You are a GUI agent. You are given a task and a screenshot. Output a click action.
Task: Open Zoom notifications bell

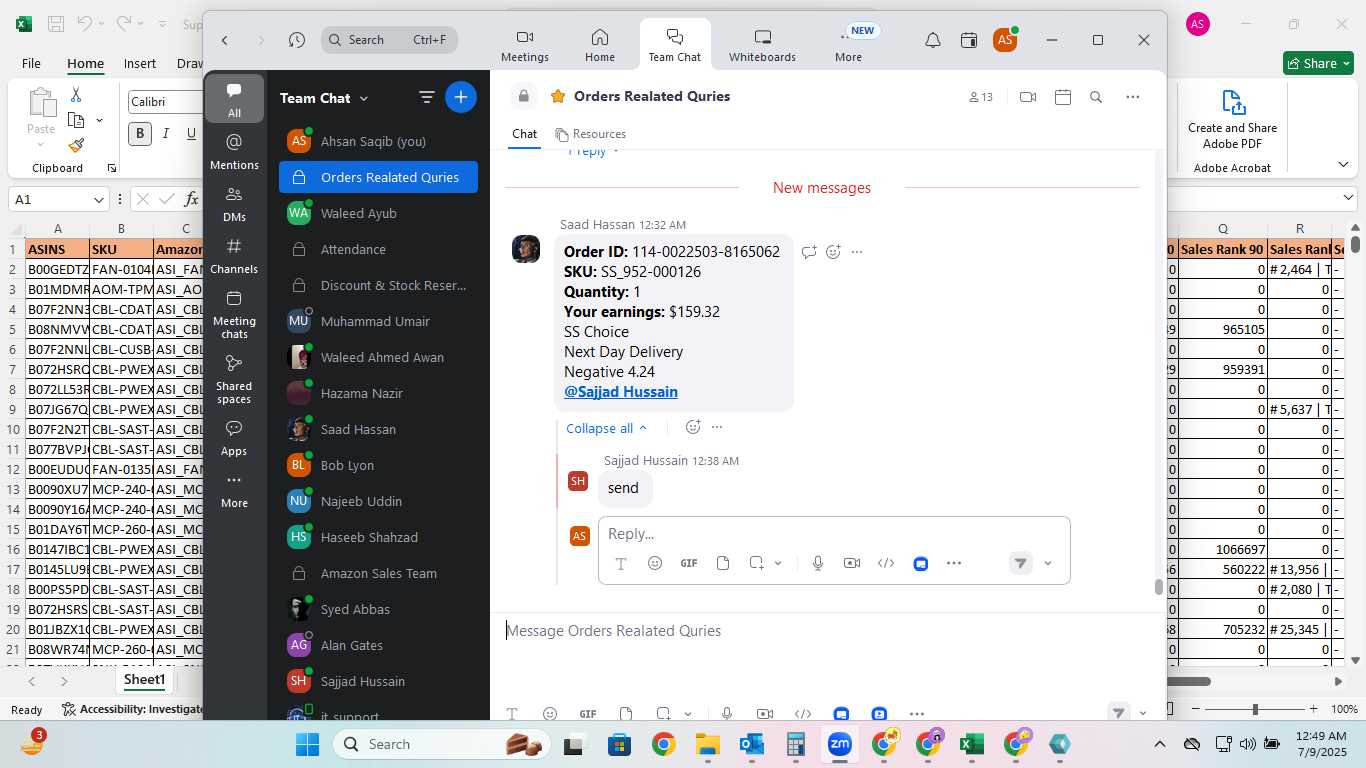[932, 40]
